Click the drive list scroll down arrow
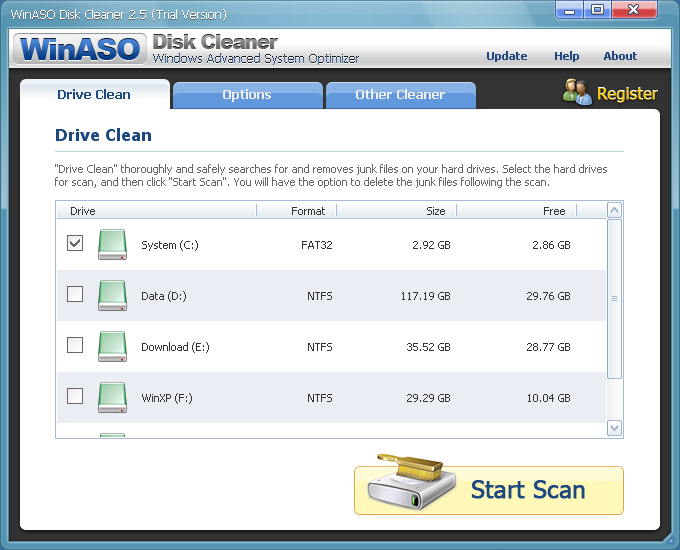 click(x=614, y=428)
